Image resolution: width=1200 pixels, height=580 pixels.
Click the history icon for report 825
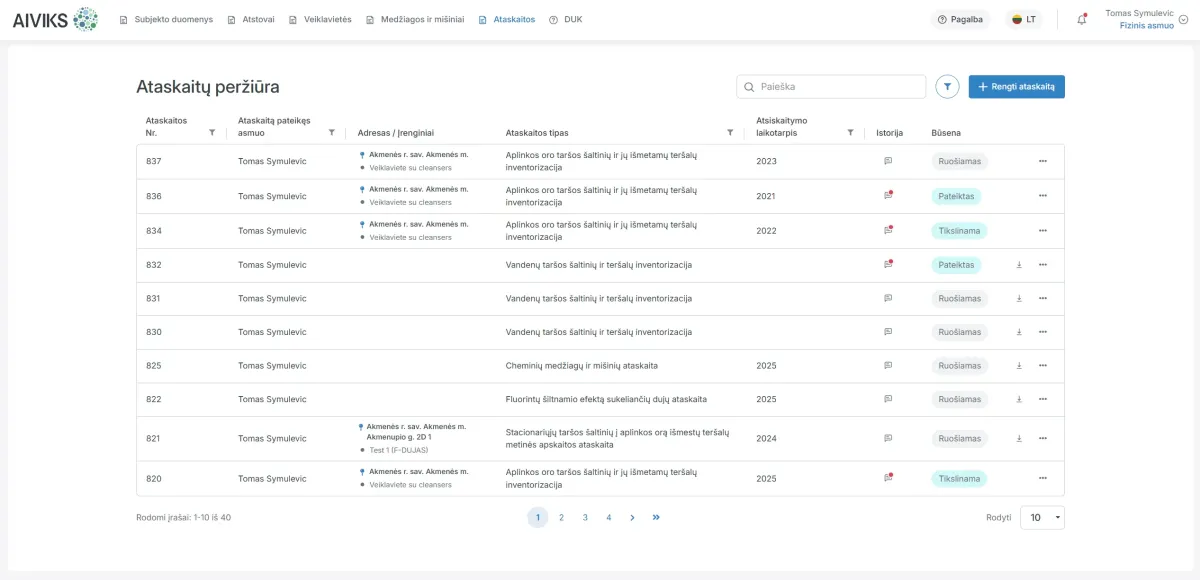[888, 366]
